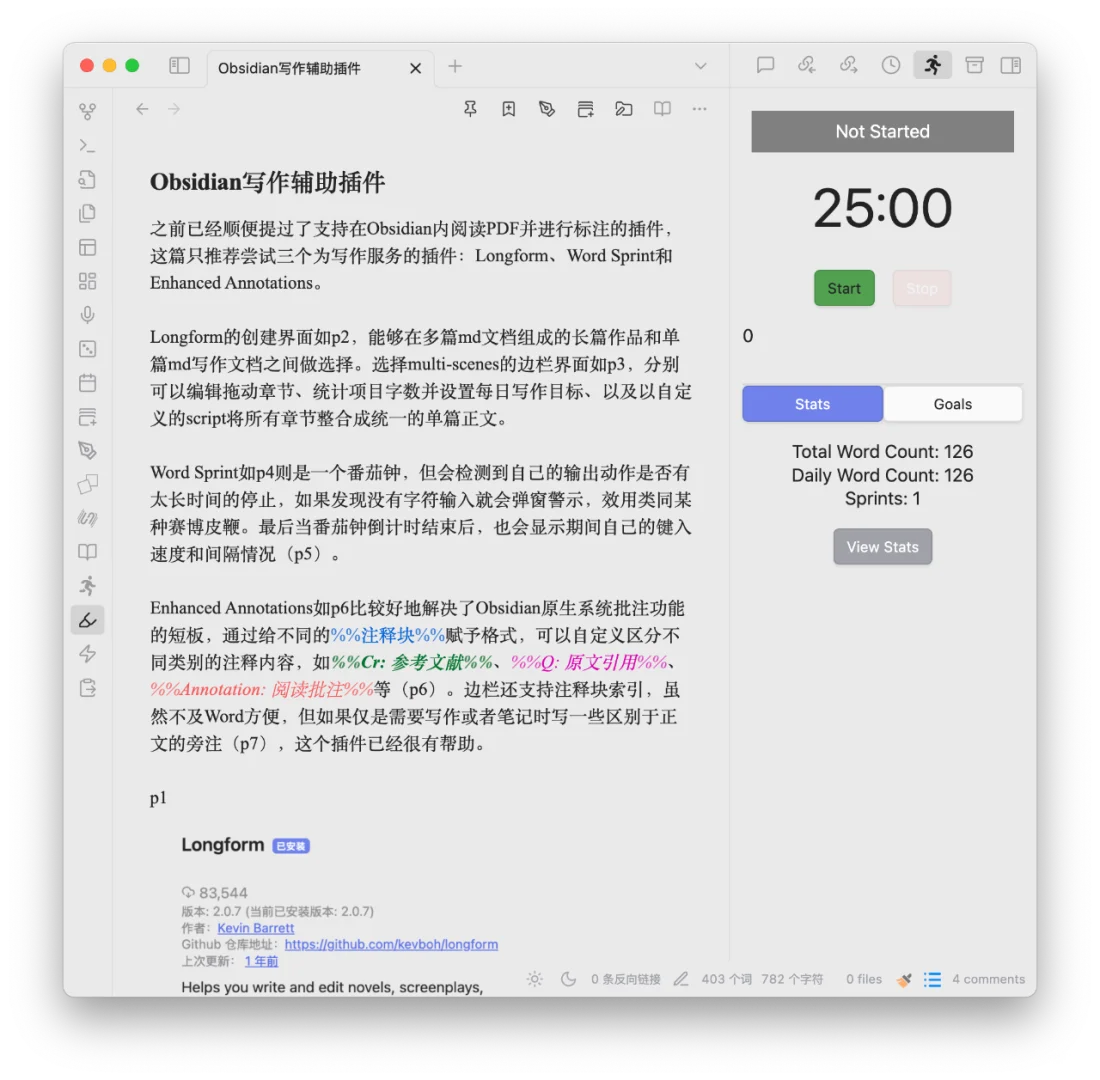Click the highlighted signature pen ribbon icon
This screenshot has width=1100, height=1080.
pos(88,620)
